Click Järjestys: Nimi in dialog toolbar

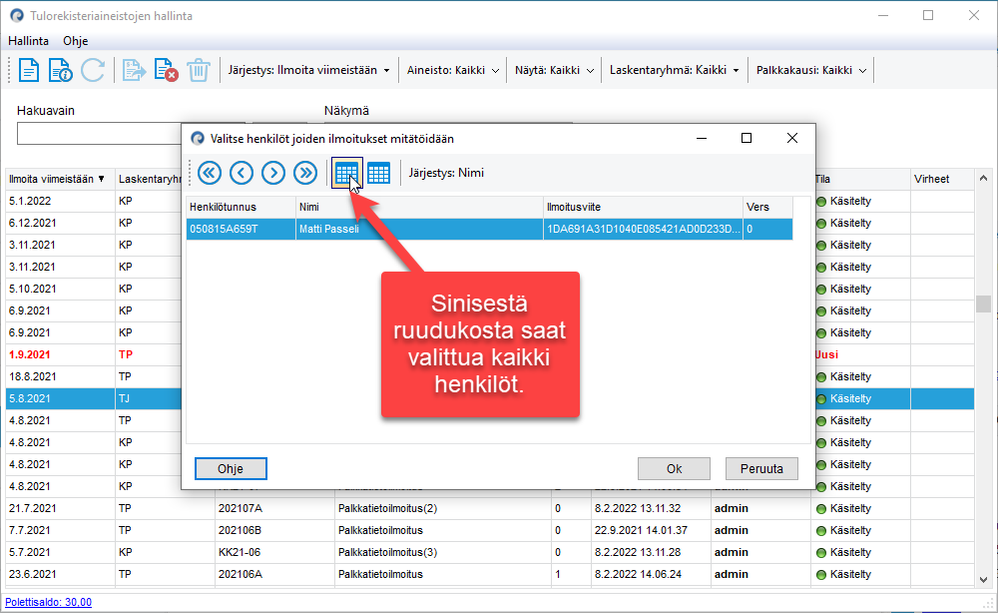pyautogui.click(x=446, y=173)
